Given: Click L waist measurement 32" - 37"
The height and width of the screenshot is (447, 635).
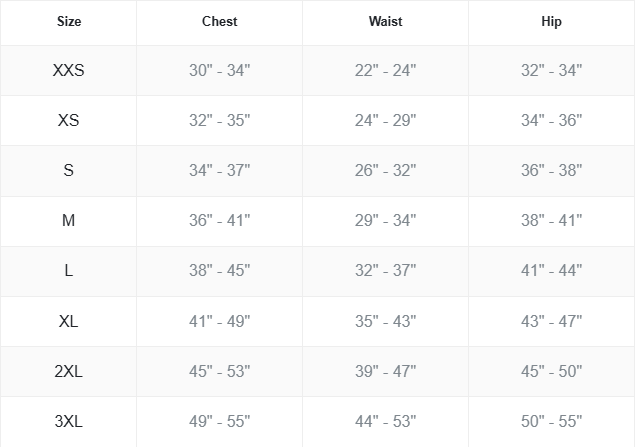Looking at the screenshot, I should click(385, 271).
